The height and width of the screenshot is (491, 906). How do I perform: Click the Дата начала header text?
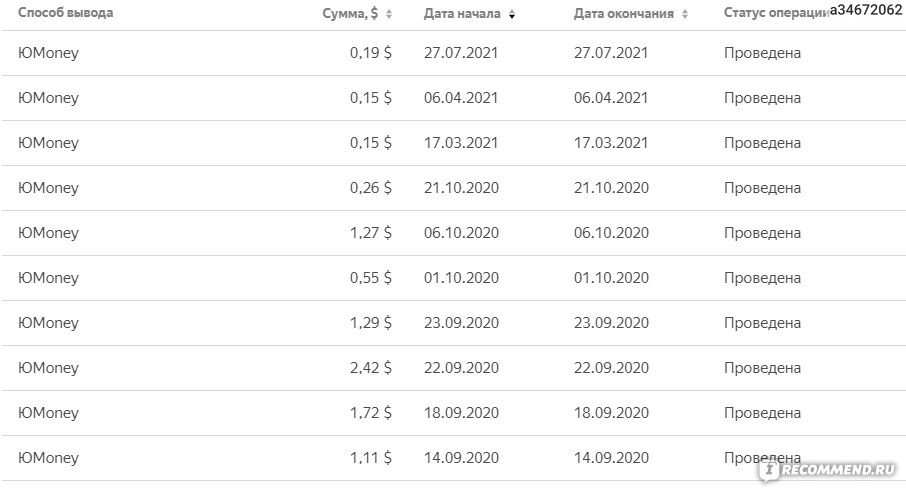462,13
